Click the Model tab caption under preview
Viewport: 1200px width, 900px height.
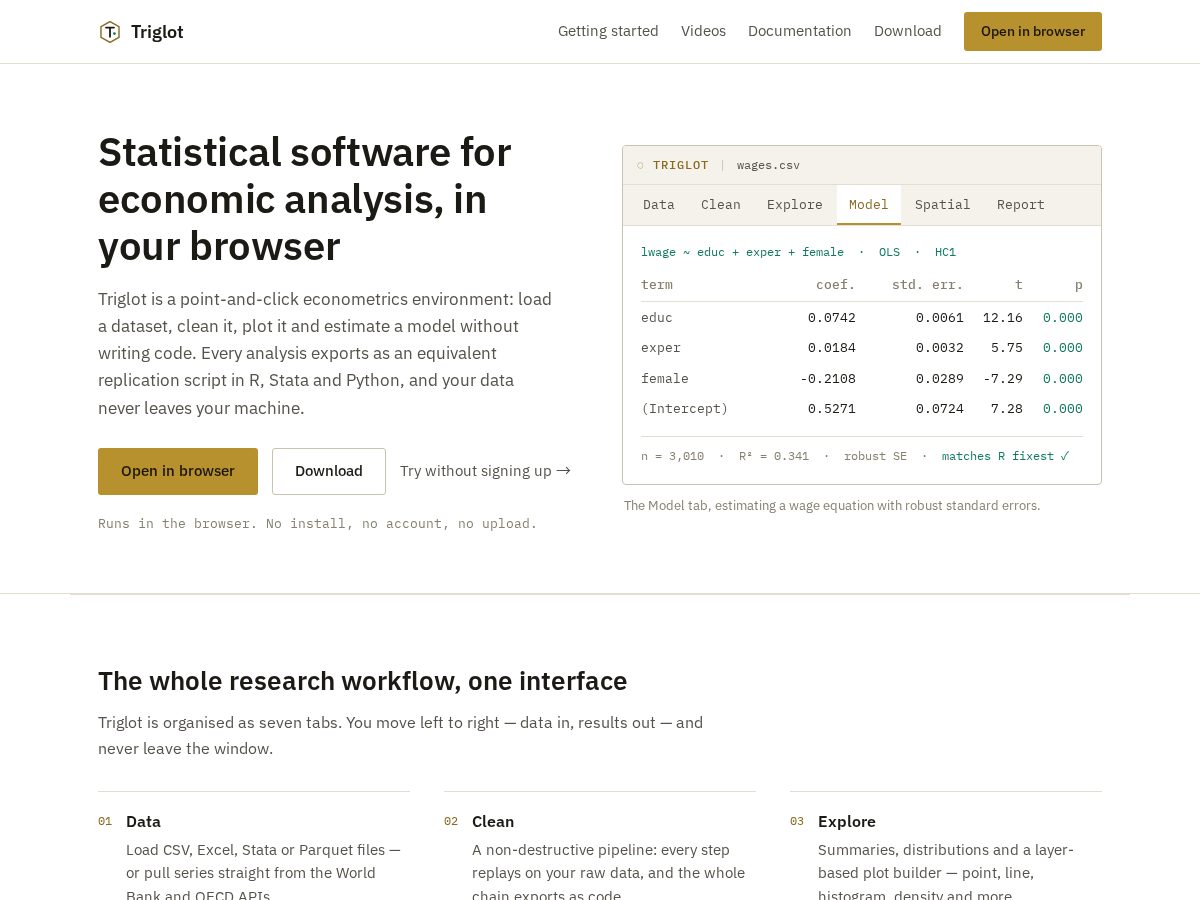(x=832, y=506)
